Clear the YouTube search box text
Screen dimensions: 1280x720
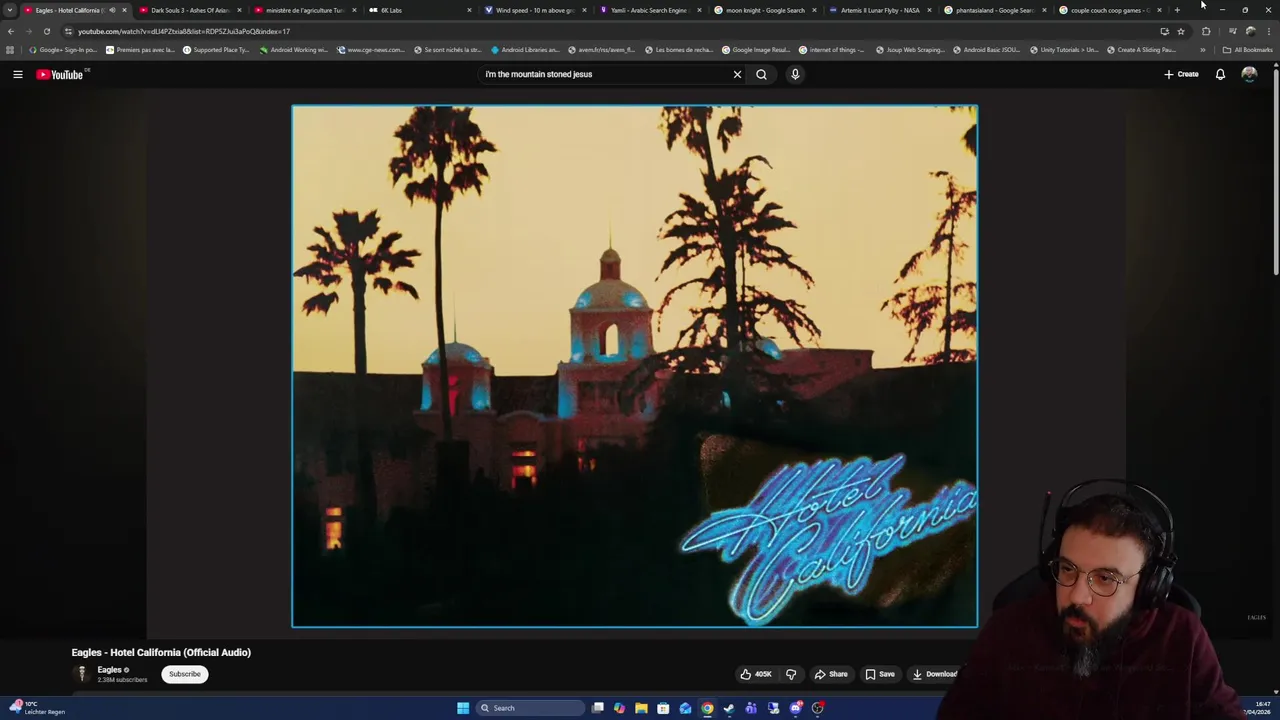click(737, 74)
